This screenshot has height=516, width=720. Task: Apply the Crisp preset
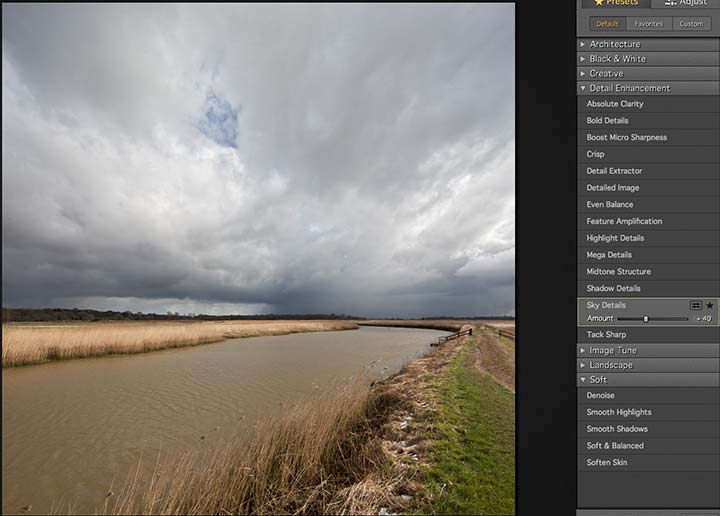648,154
